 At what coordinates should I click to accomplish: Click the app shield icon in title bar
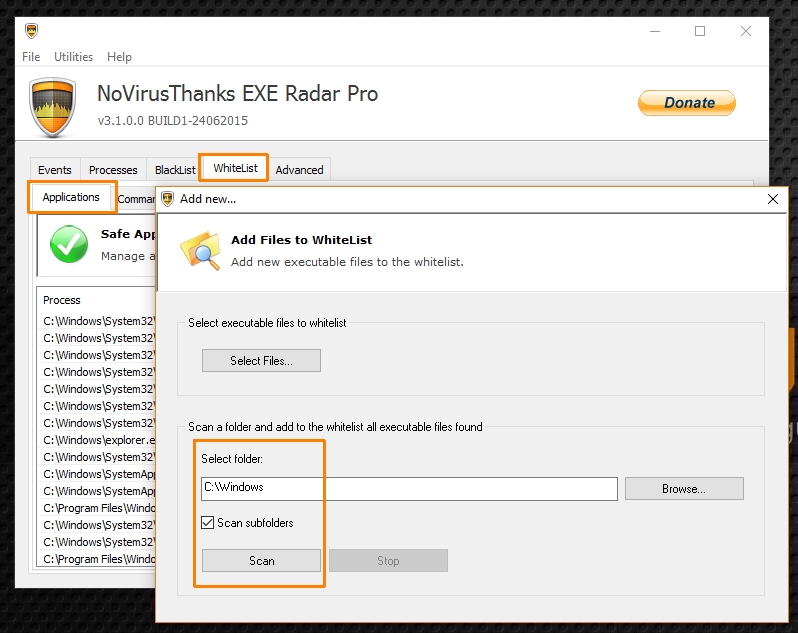[x=32, y=31]
